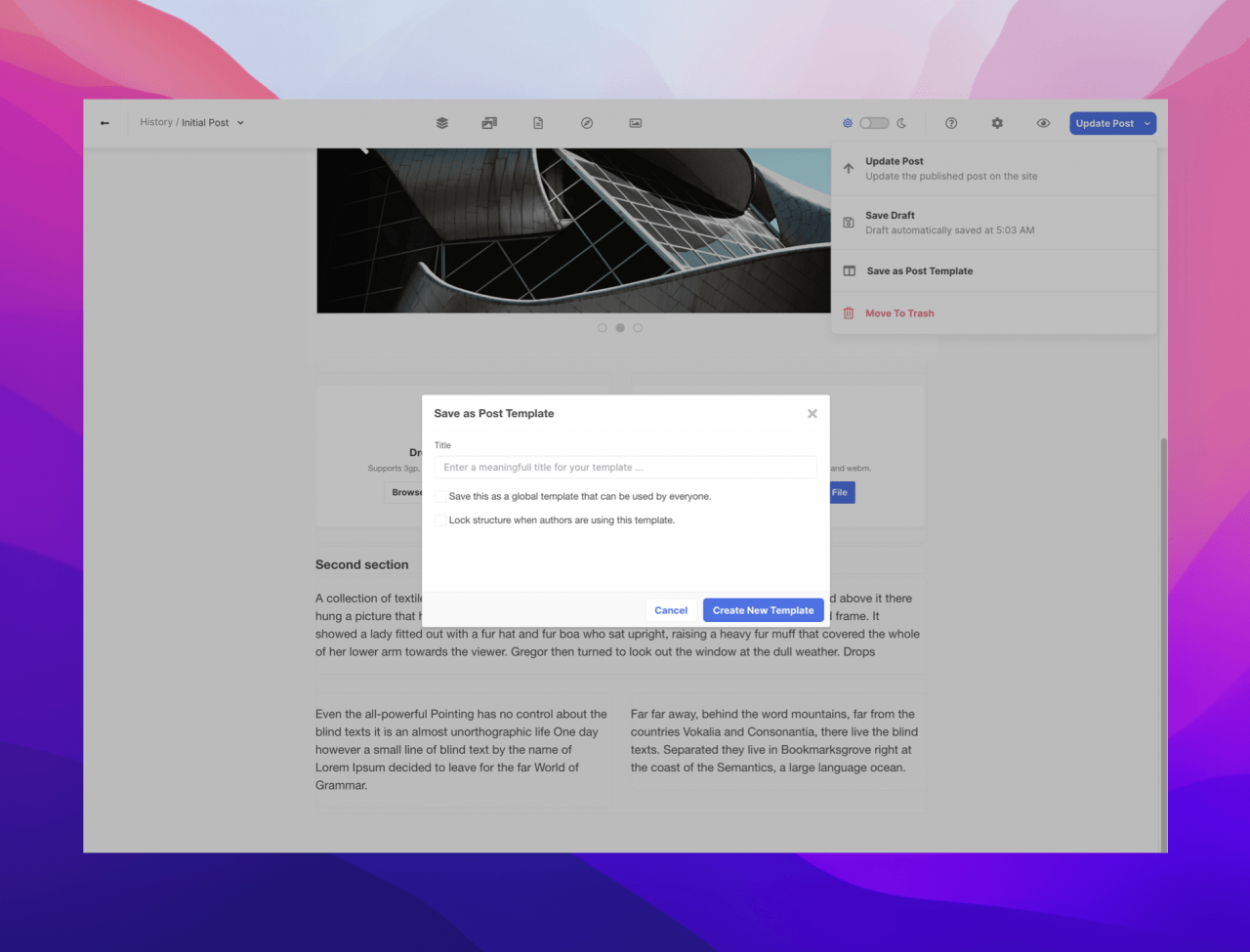Image resolution: width=1250 pixels, height=952 pixels.
Task: Check Lock structure for authors option
Action: pyautogui.click(x=440, y=520)
